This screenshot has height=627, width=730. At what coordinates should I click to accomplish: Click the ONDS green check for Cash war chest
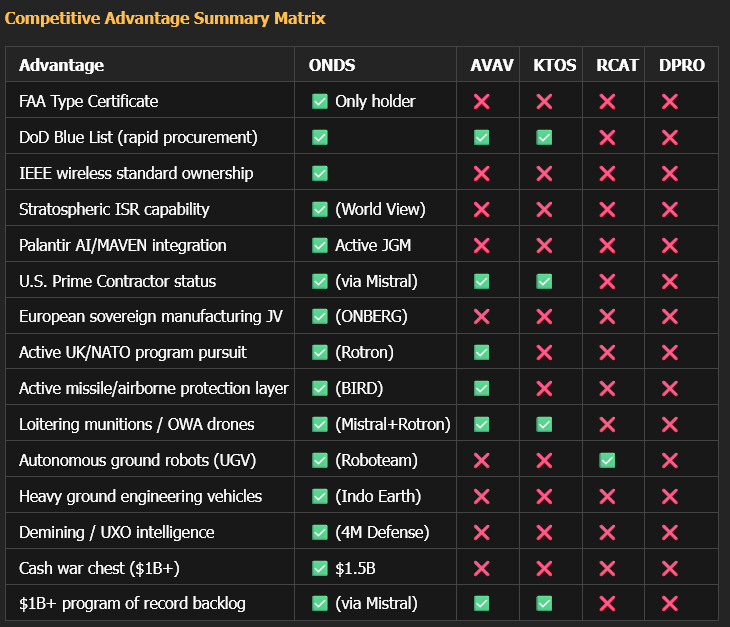320,568
